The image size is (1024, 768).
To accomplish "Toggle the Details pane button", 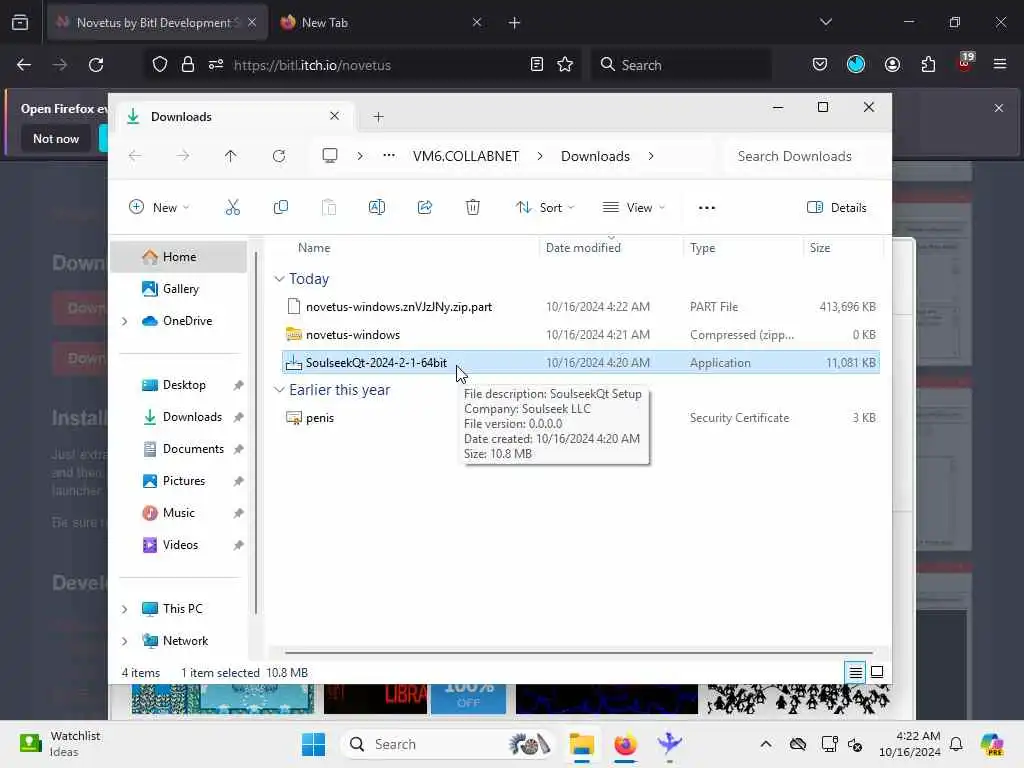I will point(837,208).
